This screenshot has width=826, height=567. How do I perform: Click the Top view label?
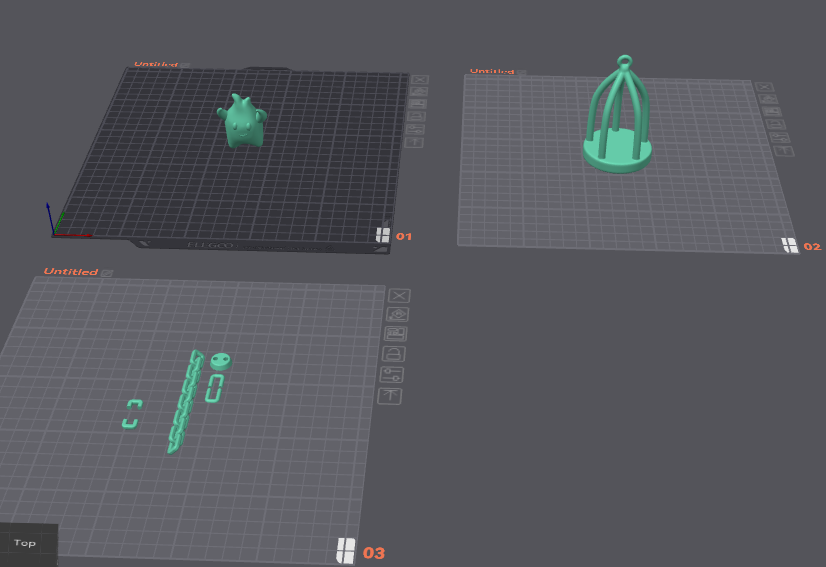(25, 543)
